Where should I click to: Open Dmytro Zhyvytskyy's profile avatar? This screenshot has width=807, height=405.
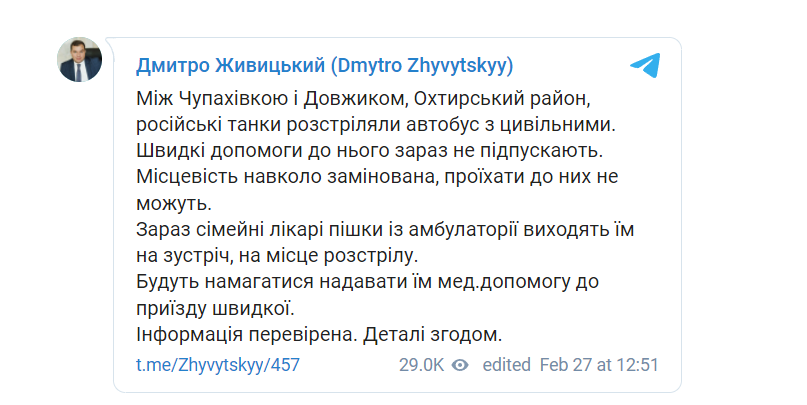pos(79,60)
